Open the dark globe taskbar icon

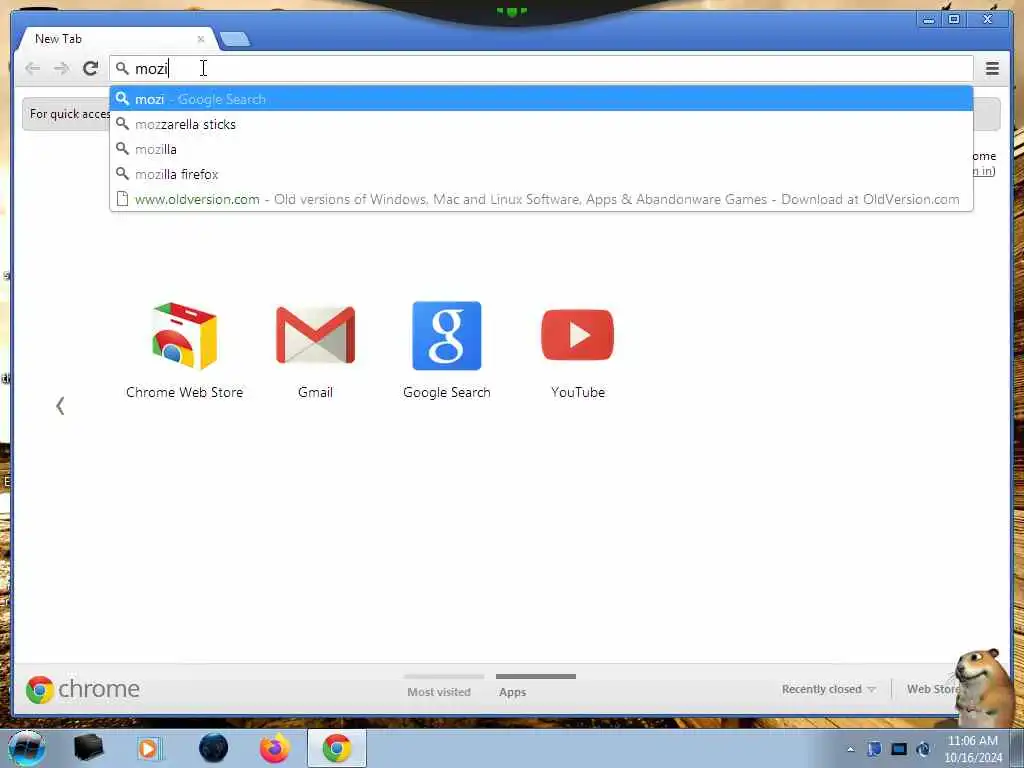[214, 748]
